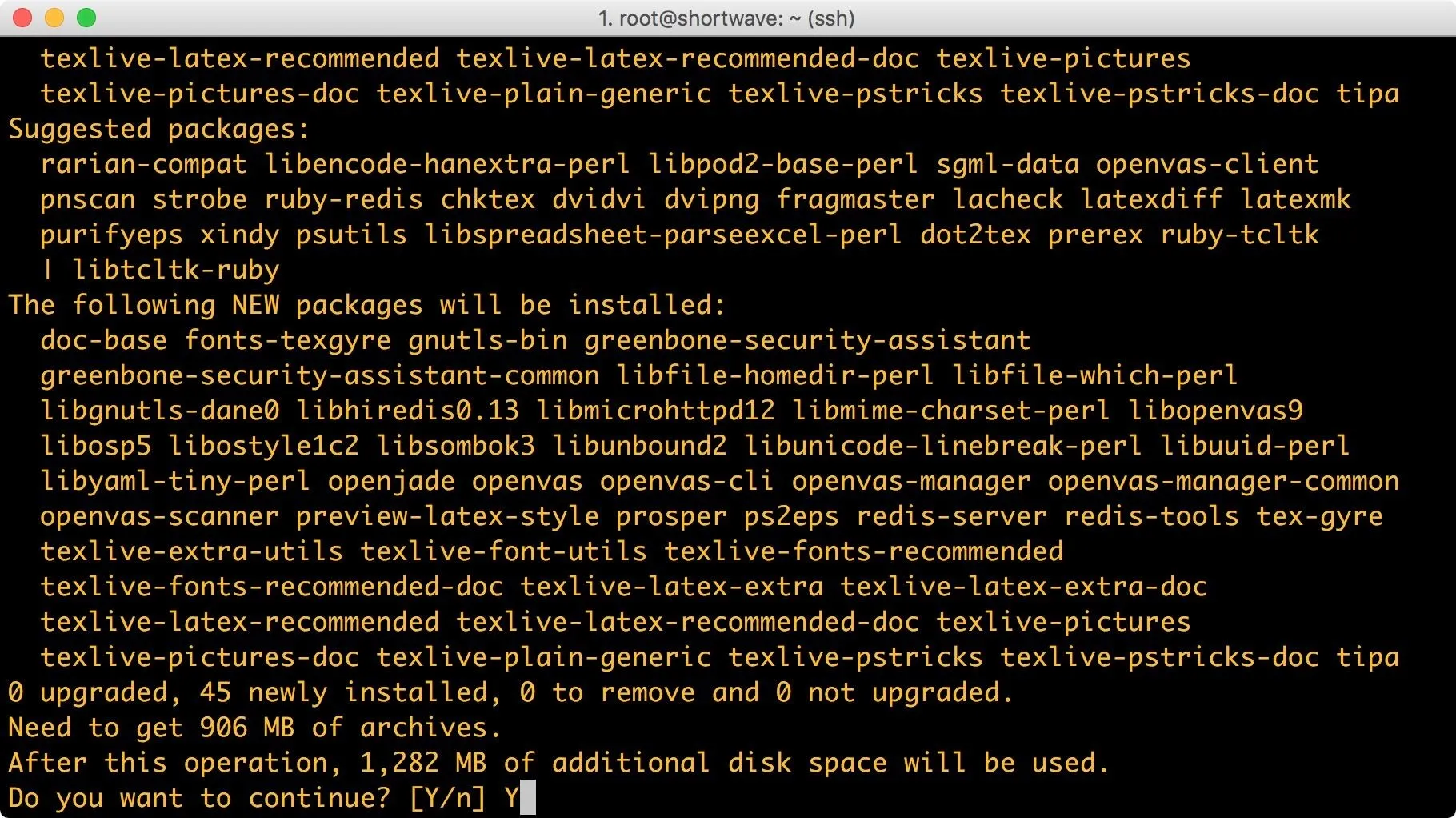Click the package name 'libopenvas9'

[x=1215, y=411]
